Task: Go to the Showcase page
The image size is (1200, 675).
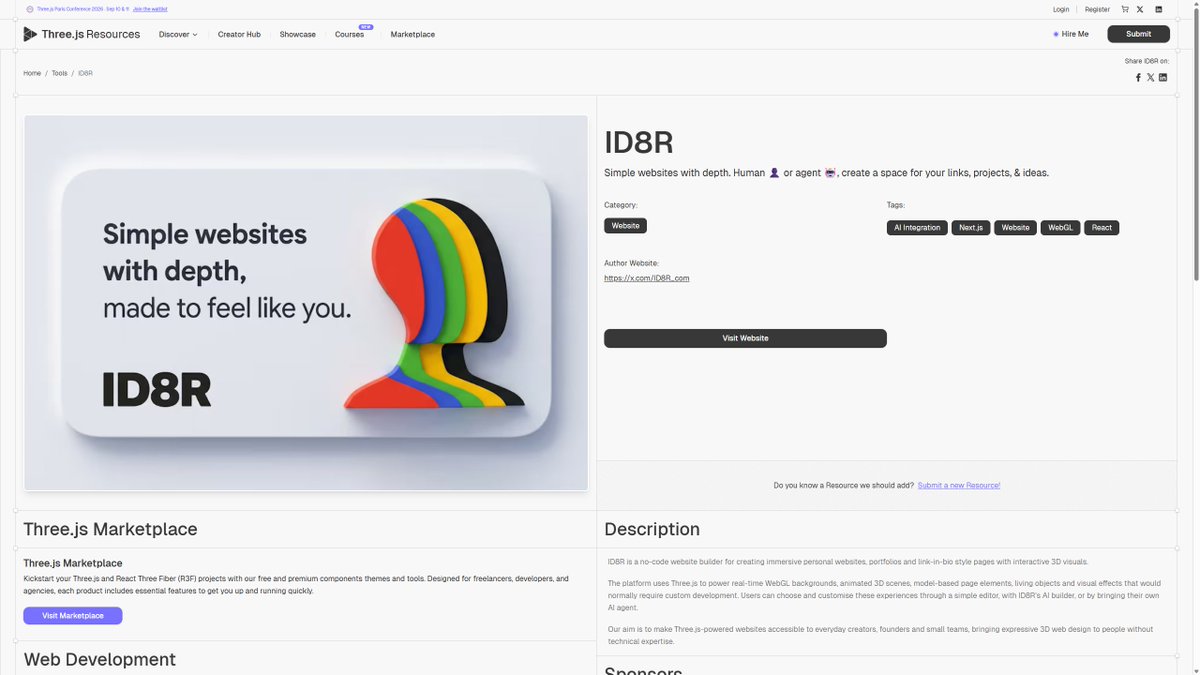Action: (x=297, y=34)
